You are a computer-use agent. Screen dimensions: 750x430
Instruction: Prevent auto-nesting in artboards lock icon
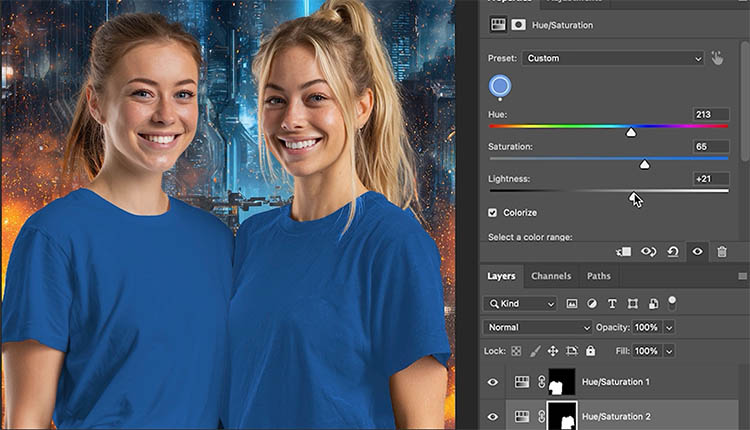572,351
